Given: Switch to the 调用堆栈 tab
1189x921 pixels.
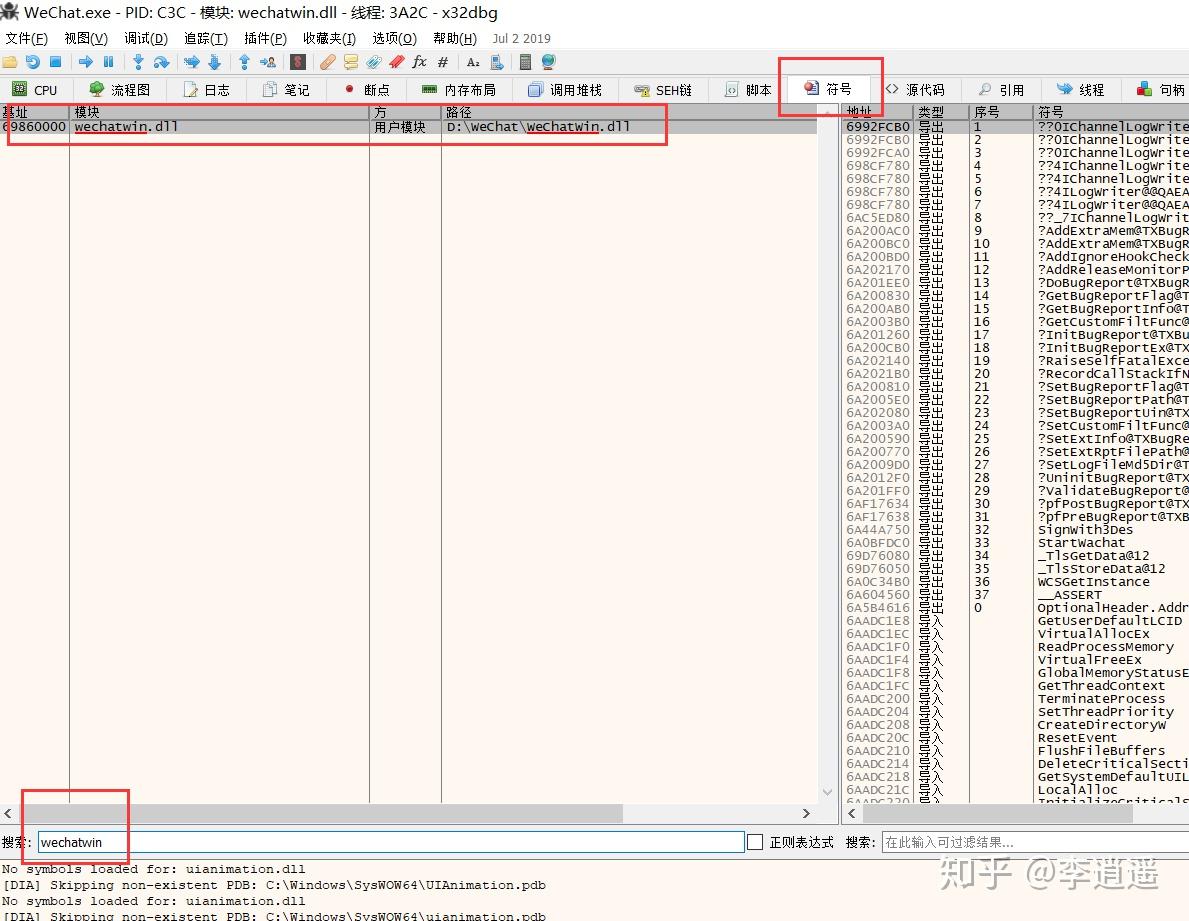Looking at the screenshot, I should tap(565, 89).
